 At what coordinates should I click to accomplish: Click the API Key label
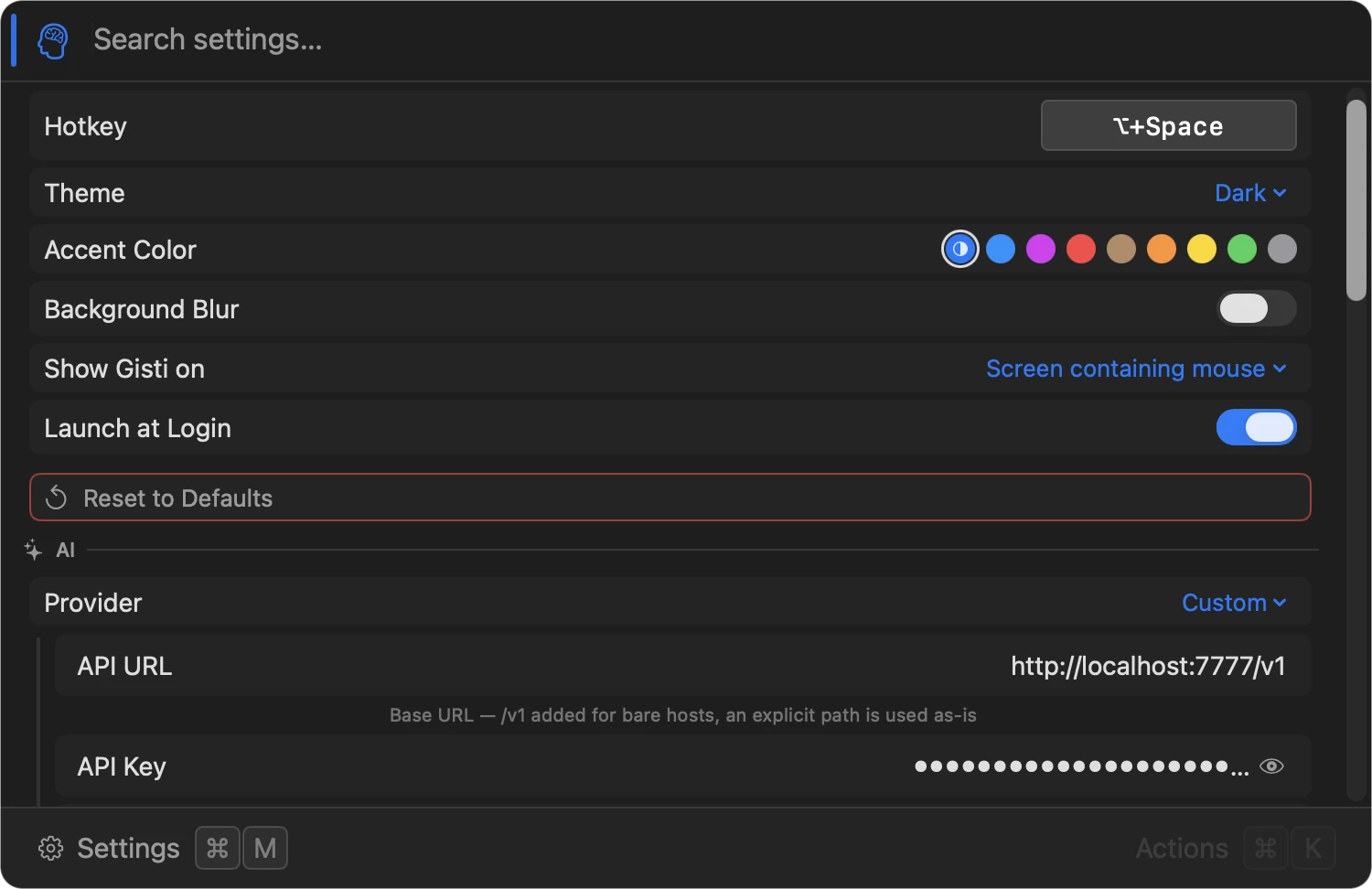[122, 766]
